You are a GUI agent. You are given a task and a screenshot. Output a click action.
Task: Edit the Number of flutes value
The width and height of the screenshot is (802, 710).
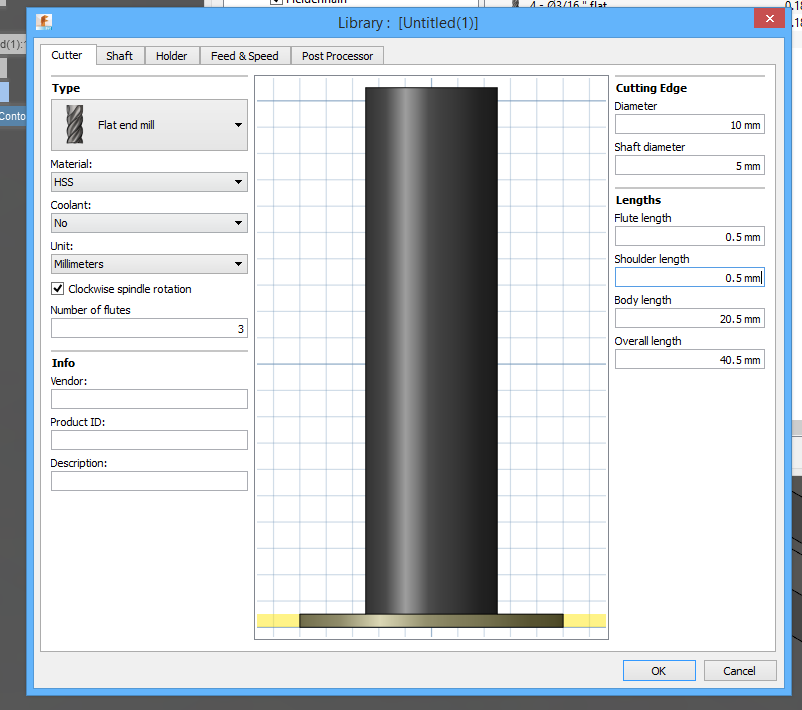tap(148, 328)
